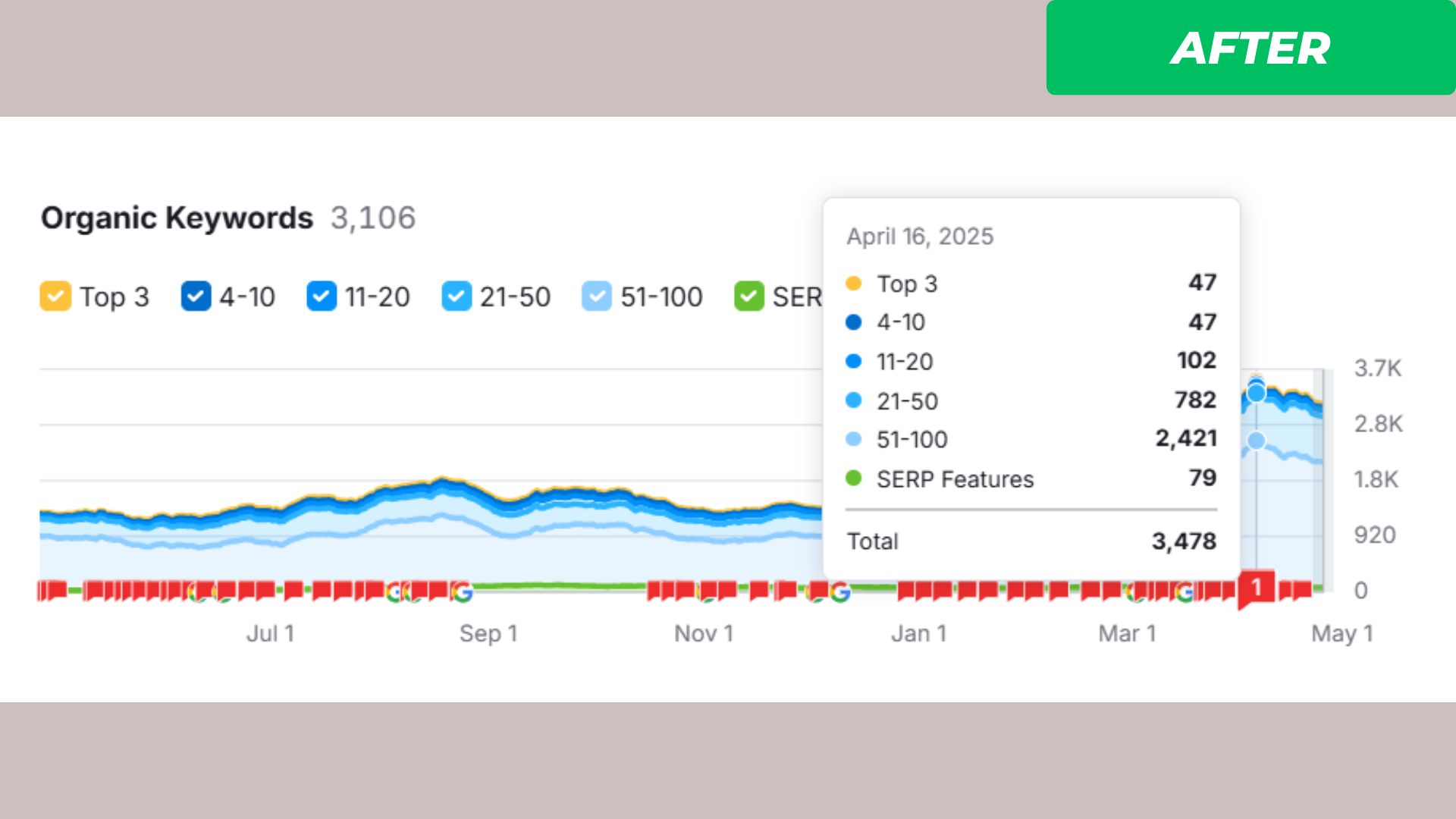Viewport: 1456px width, 819px height.
Task: Click the green AFTER badge
Action: [1250, 48]
